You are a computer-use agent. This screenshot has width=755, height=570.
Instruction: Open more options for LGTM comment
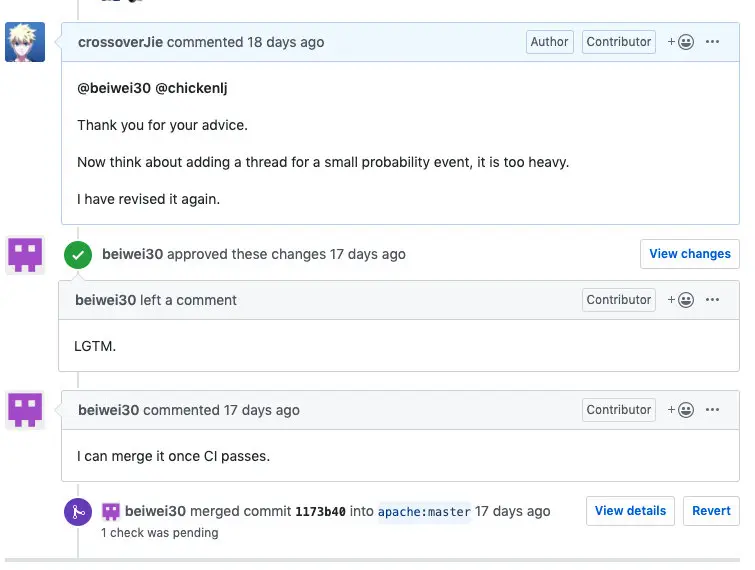coord(712,300)
